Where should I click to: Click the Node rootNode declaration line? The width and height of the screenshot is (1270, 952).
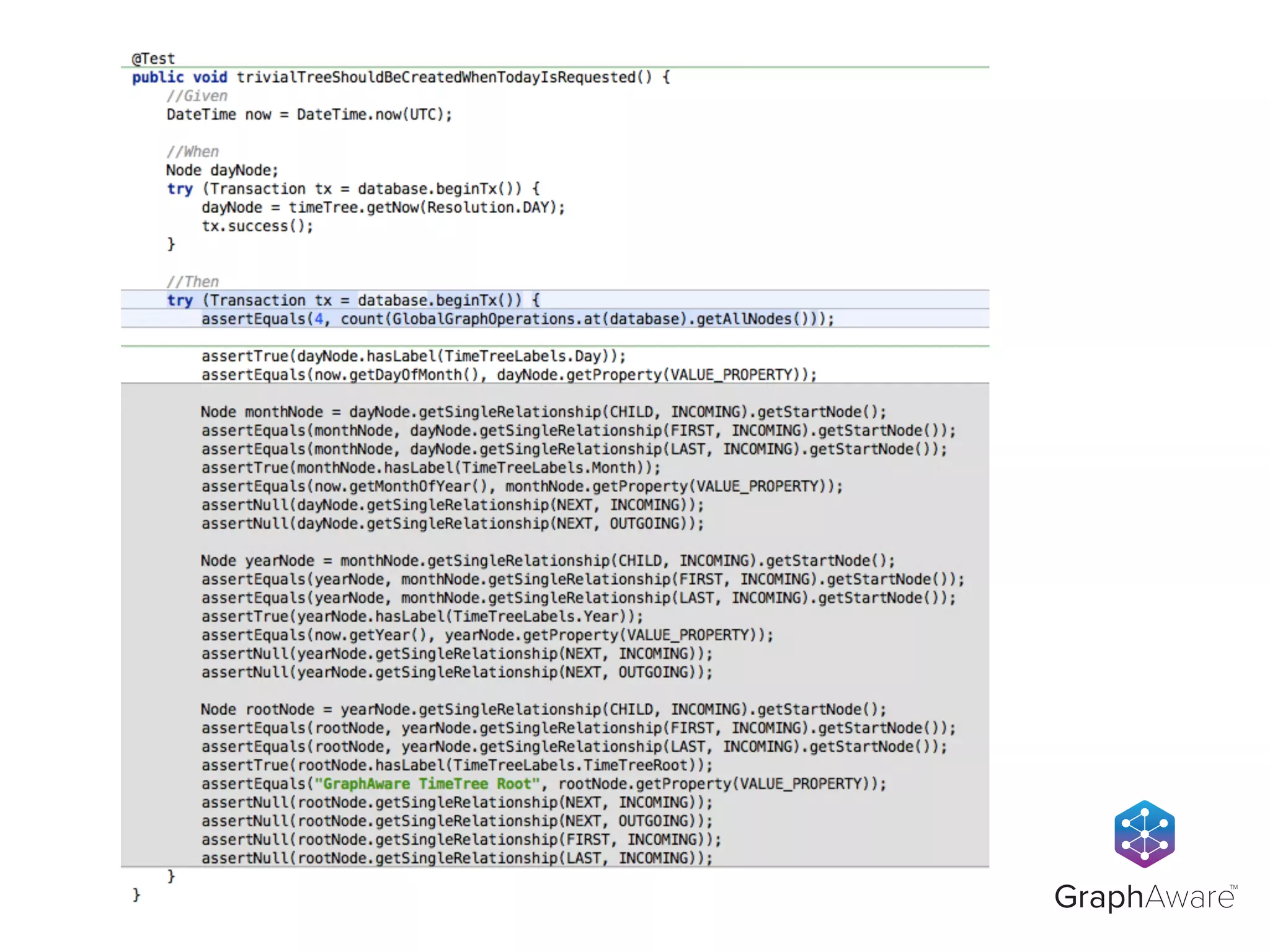pyautogui.click(x=543, y=710)
